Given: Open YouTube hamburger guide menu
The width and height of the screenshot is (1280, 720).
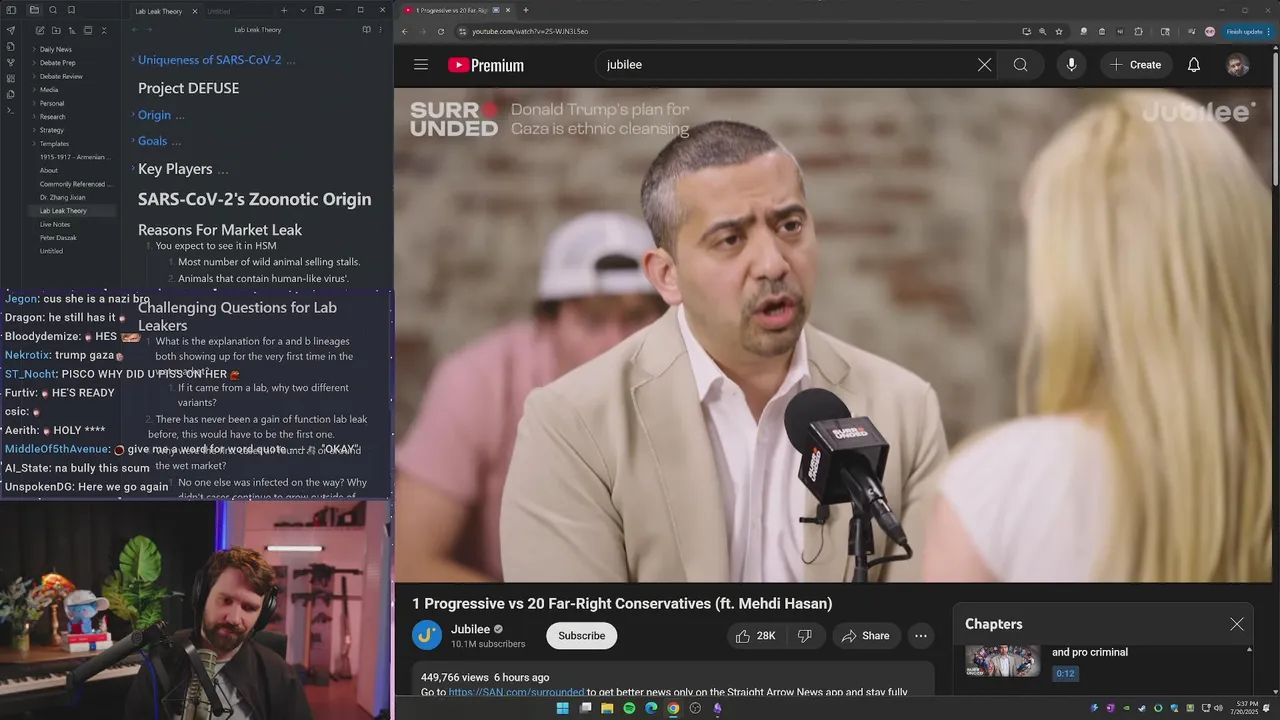Looking at the screenshot, I should click(x=421, y=65).
